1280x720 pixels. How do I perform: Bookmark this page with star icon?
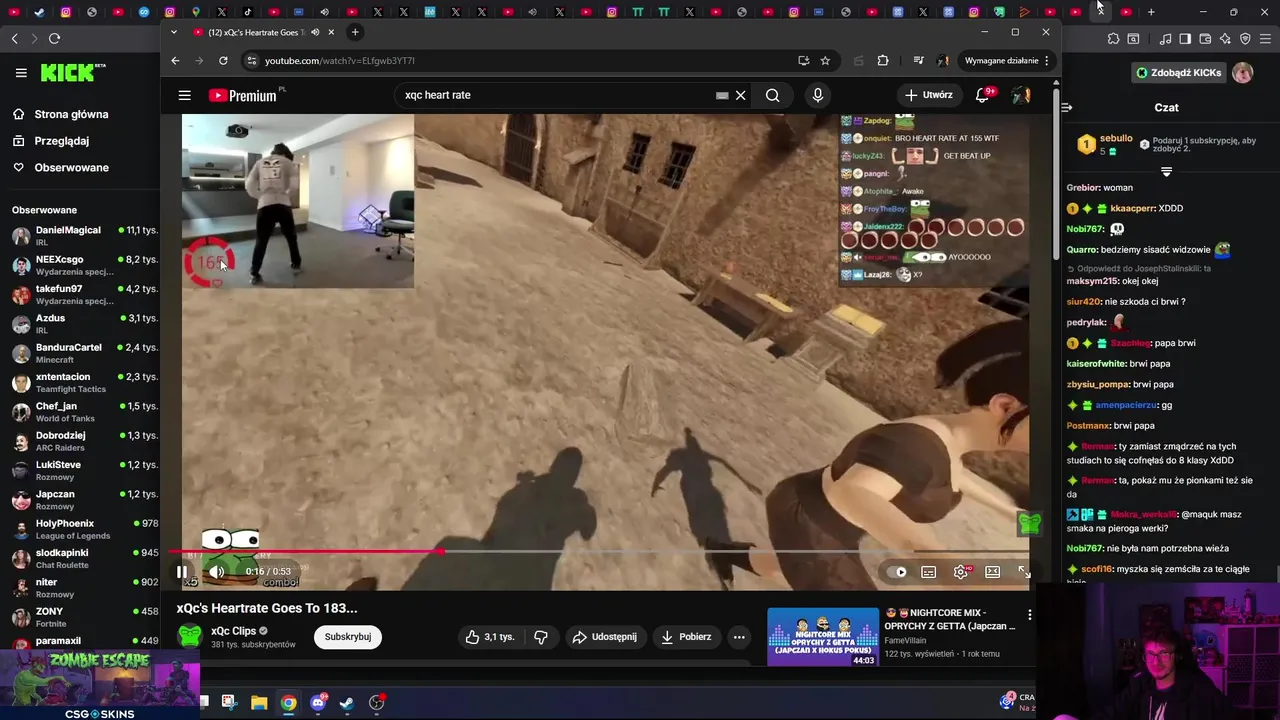click(825, 61)
